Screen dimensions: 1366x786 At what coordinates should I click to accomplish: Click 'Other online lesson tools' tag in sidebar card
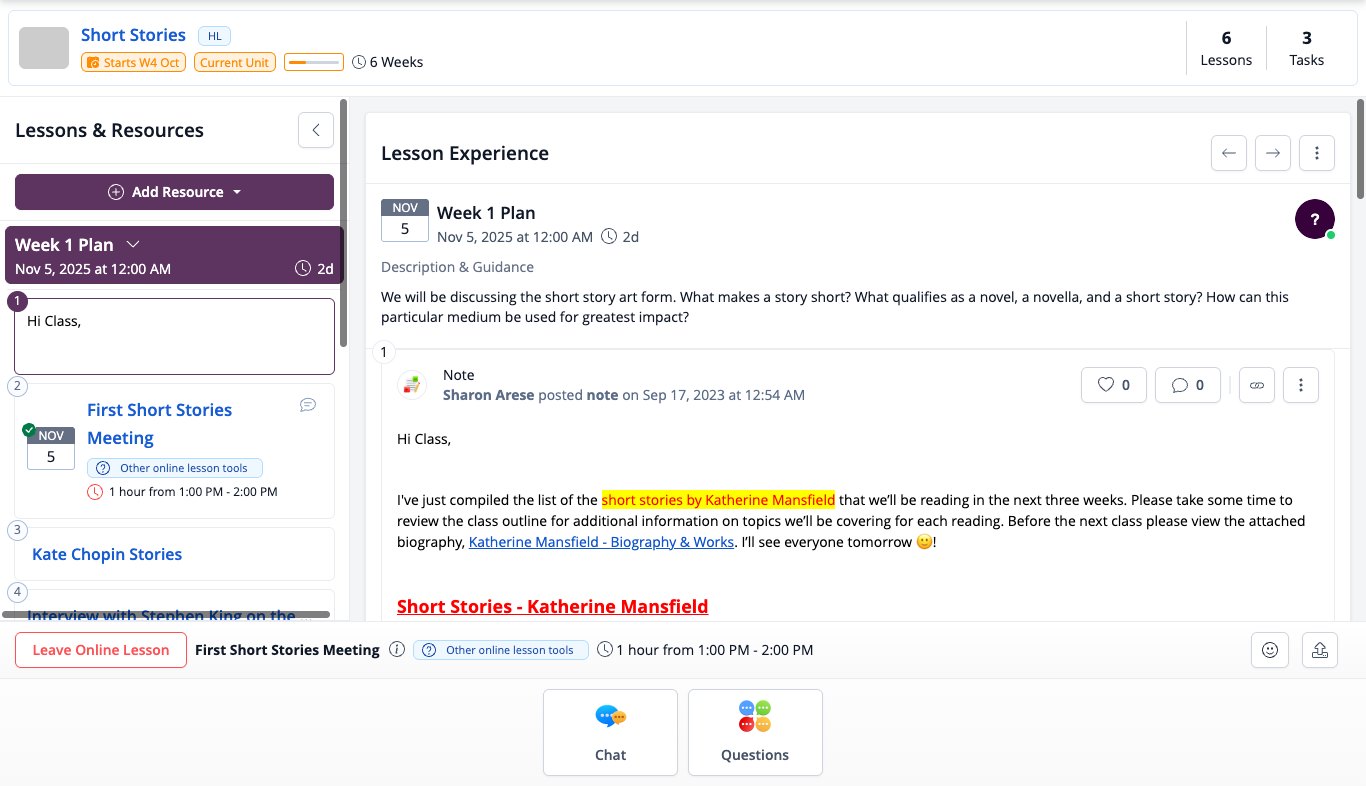pyautogui.click(x=175, y=468)
